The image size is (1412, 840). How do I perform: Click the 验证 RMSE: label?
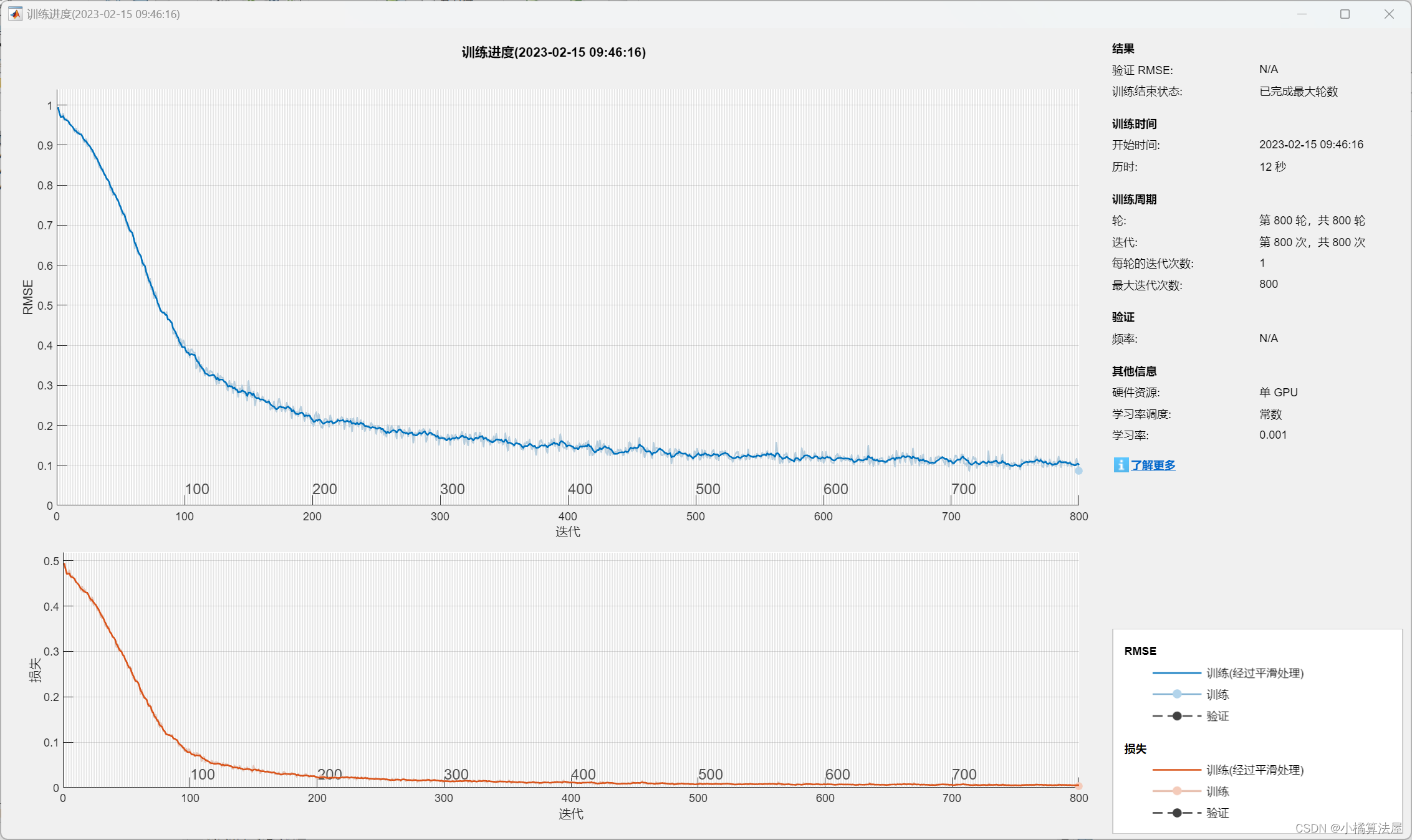(1142, 70)
